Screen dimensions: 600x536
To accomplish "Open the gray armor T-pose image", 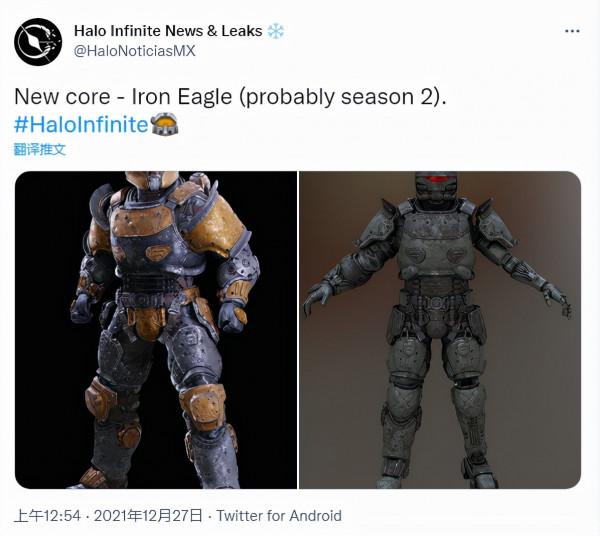I will (x=440, y=330).
